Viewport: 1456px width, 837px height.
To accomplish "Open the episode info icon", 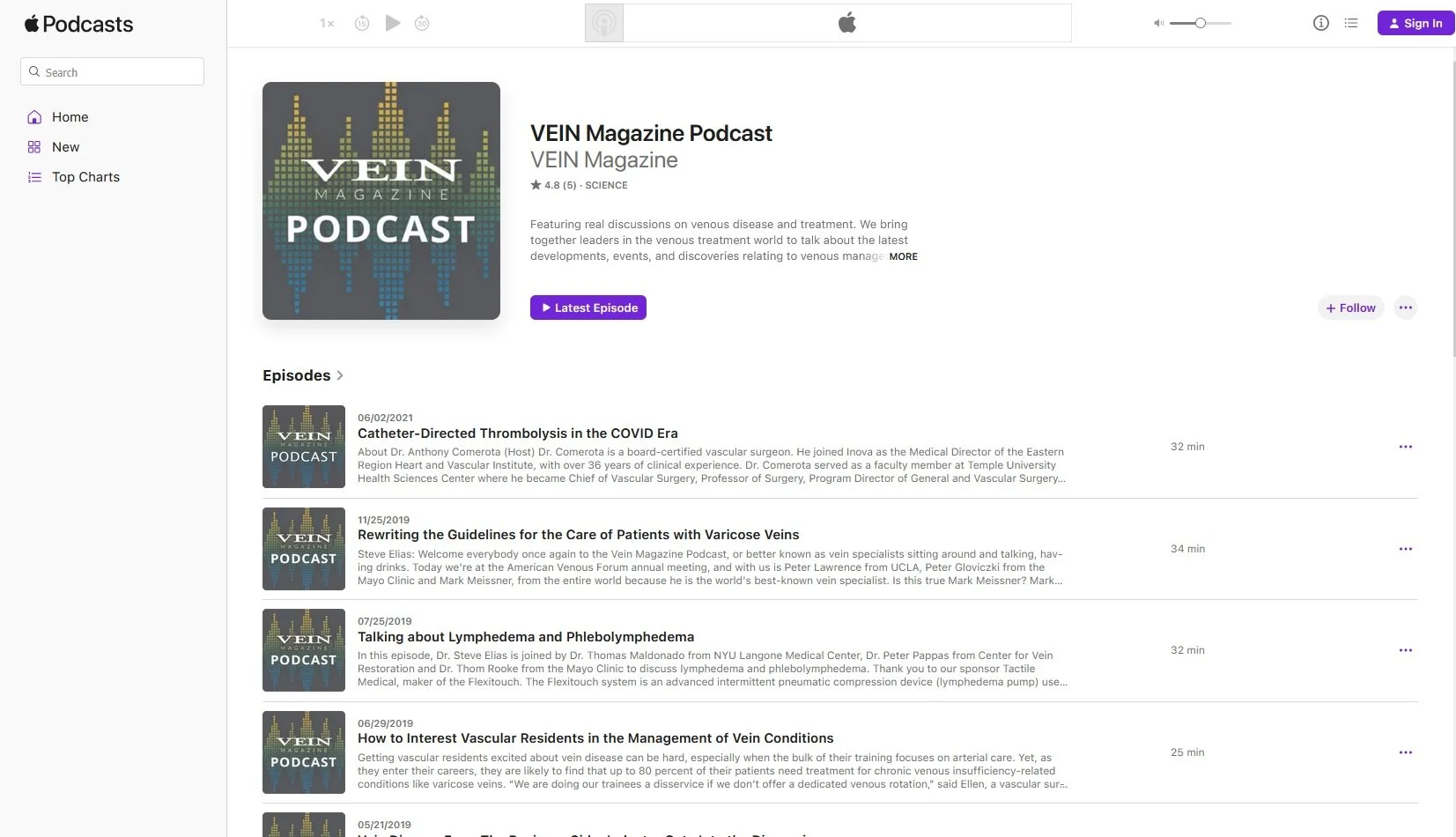I will [1320, 23].
